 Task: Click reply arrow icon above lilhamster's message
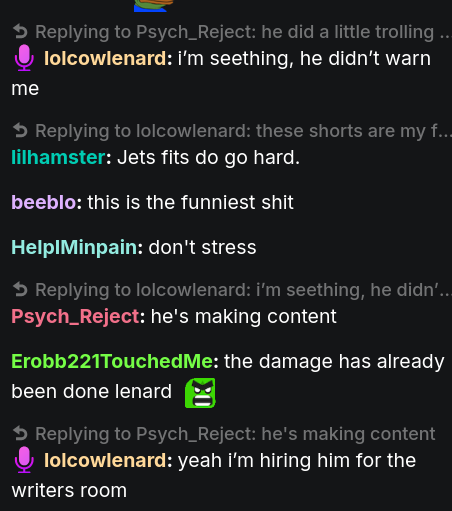click(20, 131)
